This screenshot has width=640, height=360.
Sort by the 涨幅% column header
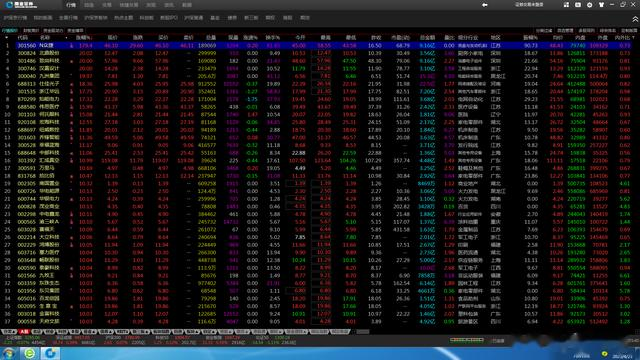click(84, 38)
